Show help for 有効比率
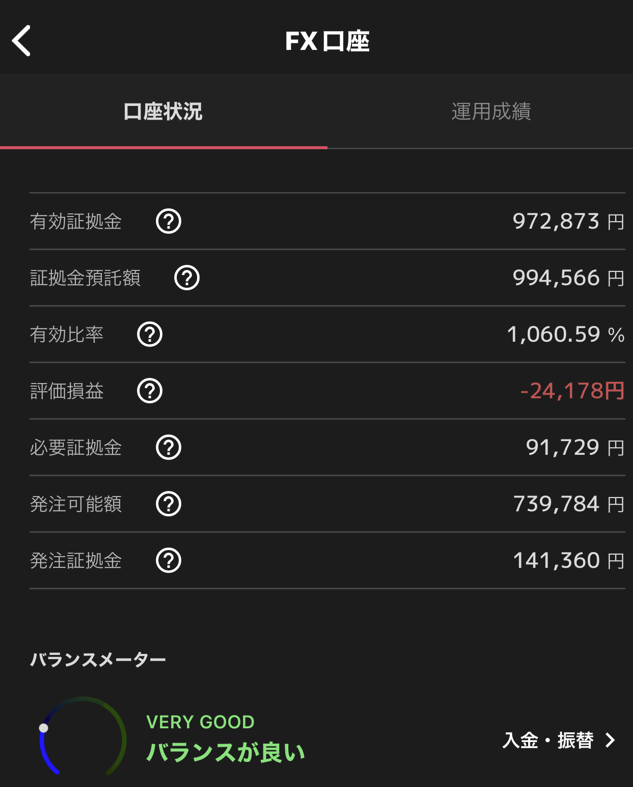The width and height of the screenshot is (633, 787). pos(150,334)
